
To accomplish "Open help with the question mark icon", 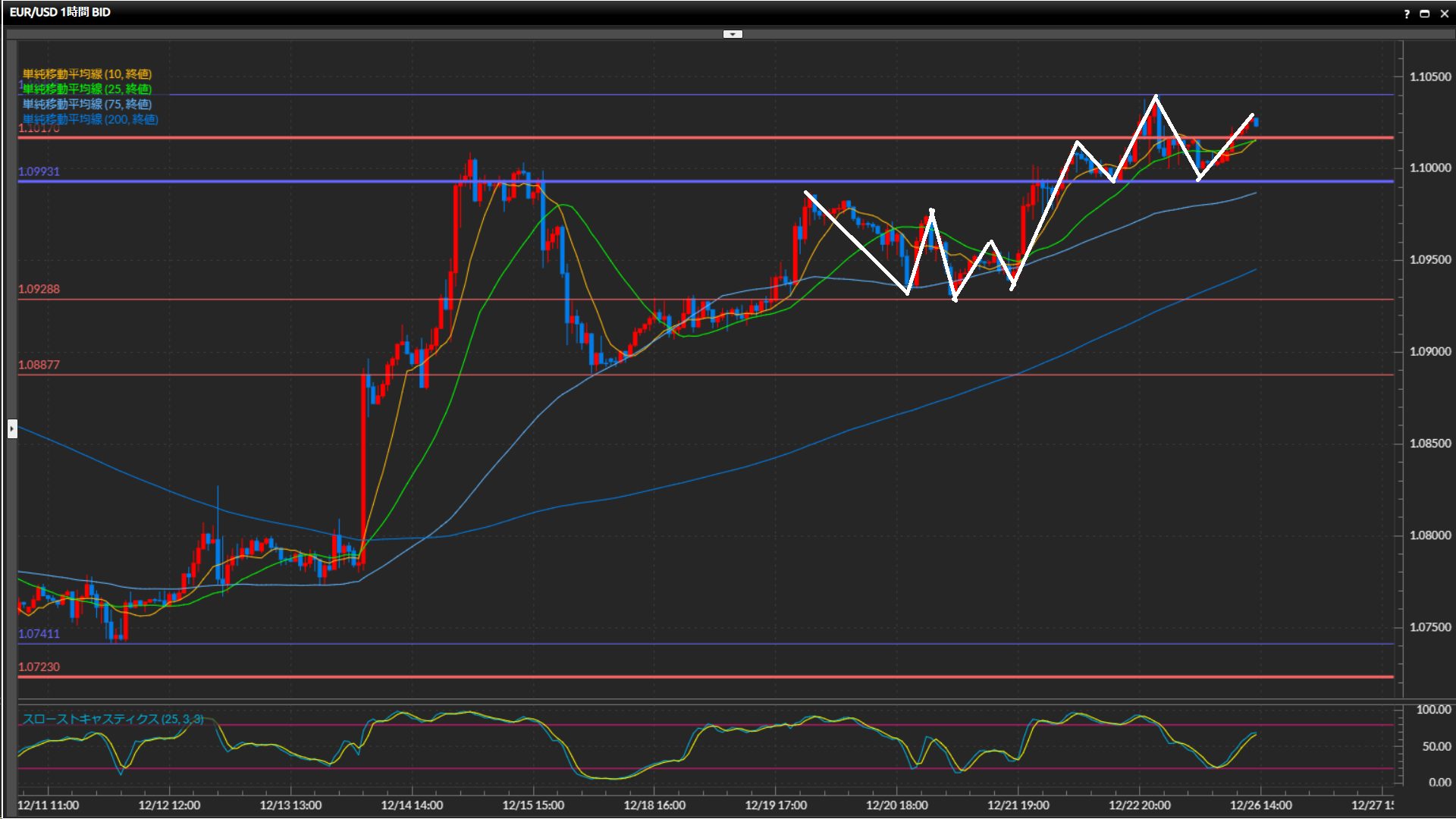I will 1407,14.
